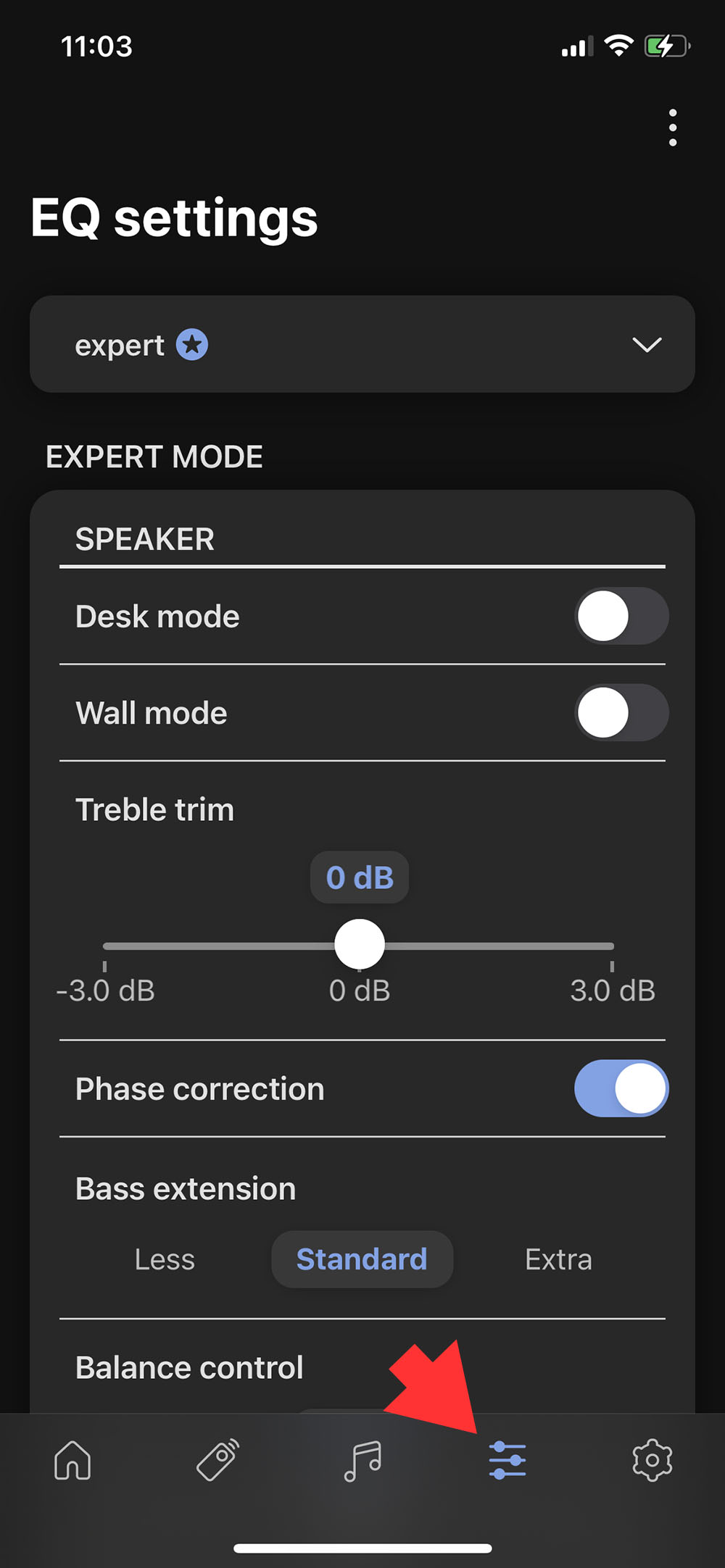The width and height of the screenshot is (725, 1568).
Task: Open the music note tab
Action: 362,1459
